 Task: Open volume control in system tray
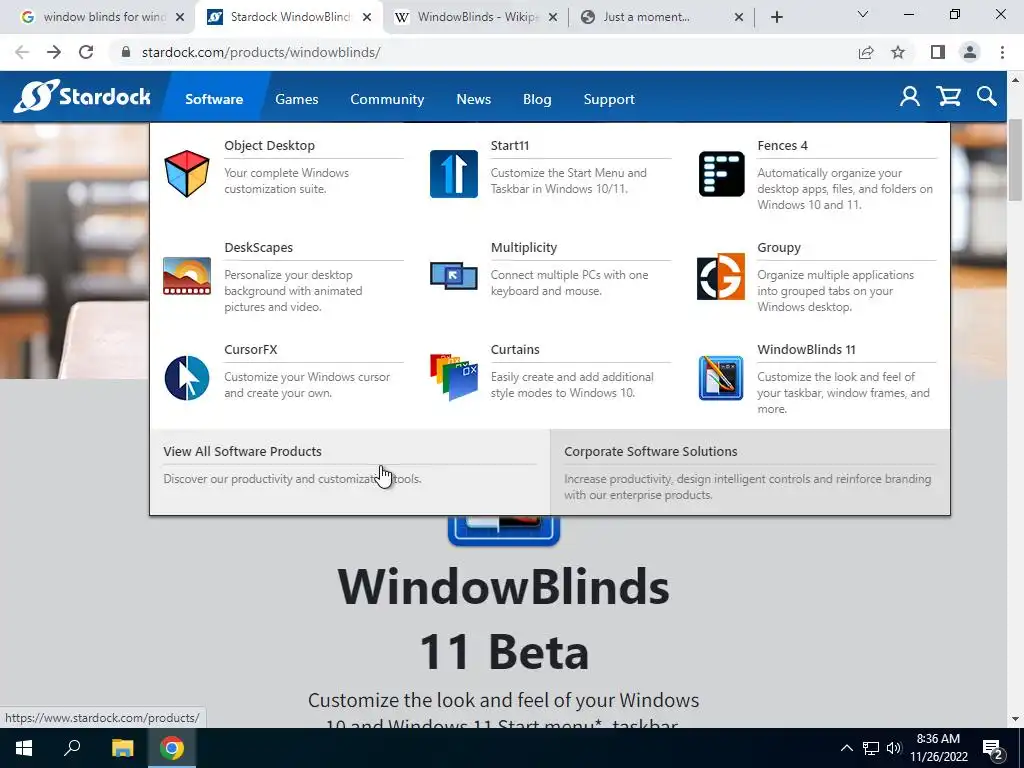(x=893, y=748)
